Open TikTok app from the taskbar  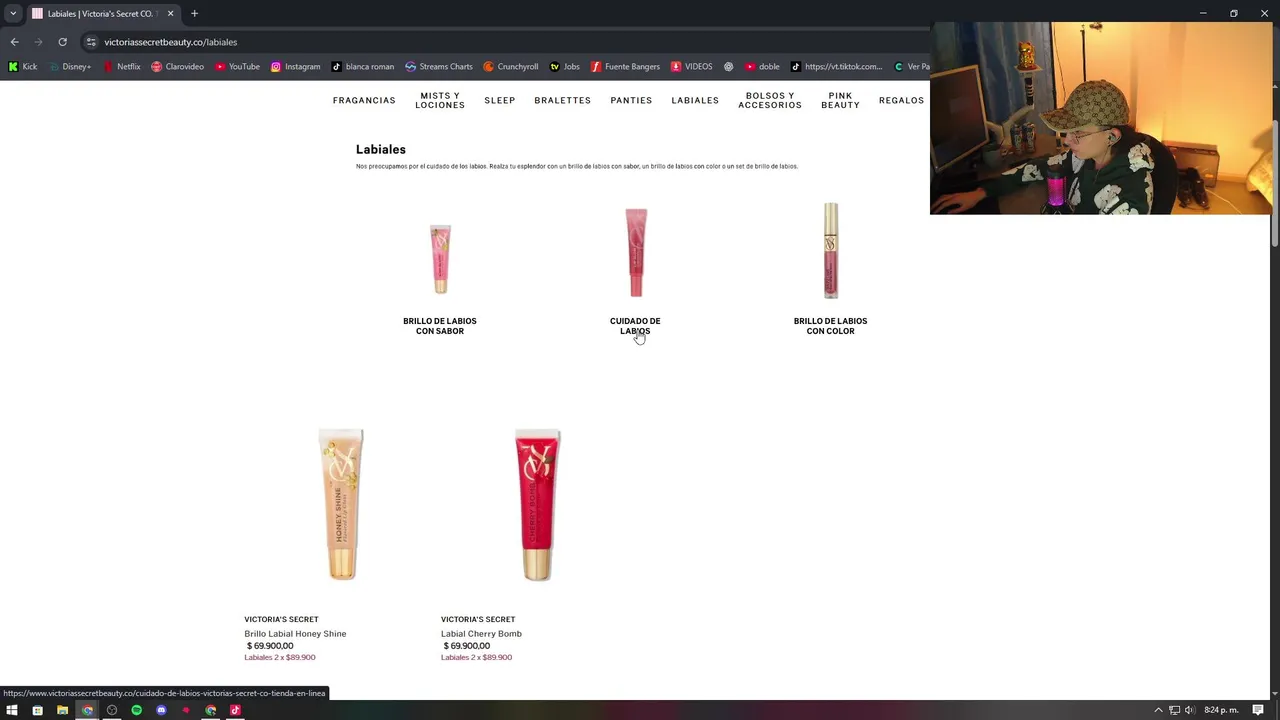[x=235, y=710]
